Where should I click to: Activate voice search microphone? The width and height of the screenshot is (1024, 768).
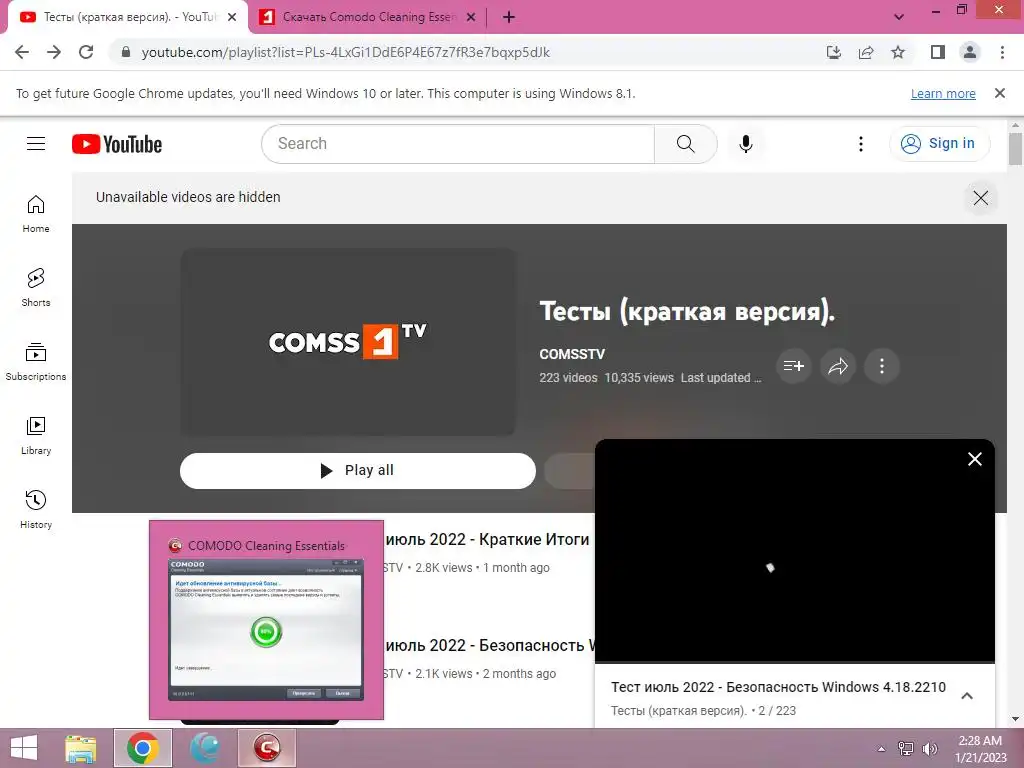745,144
